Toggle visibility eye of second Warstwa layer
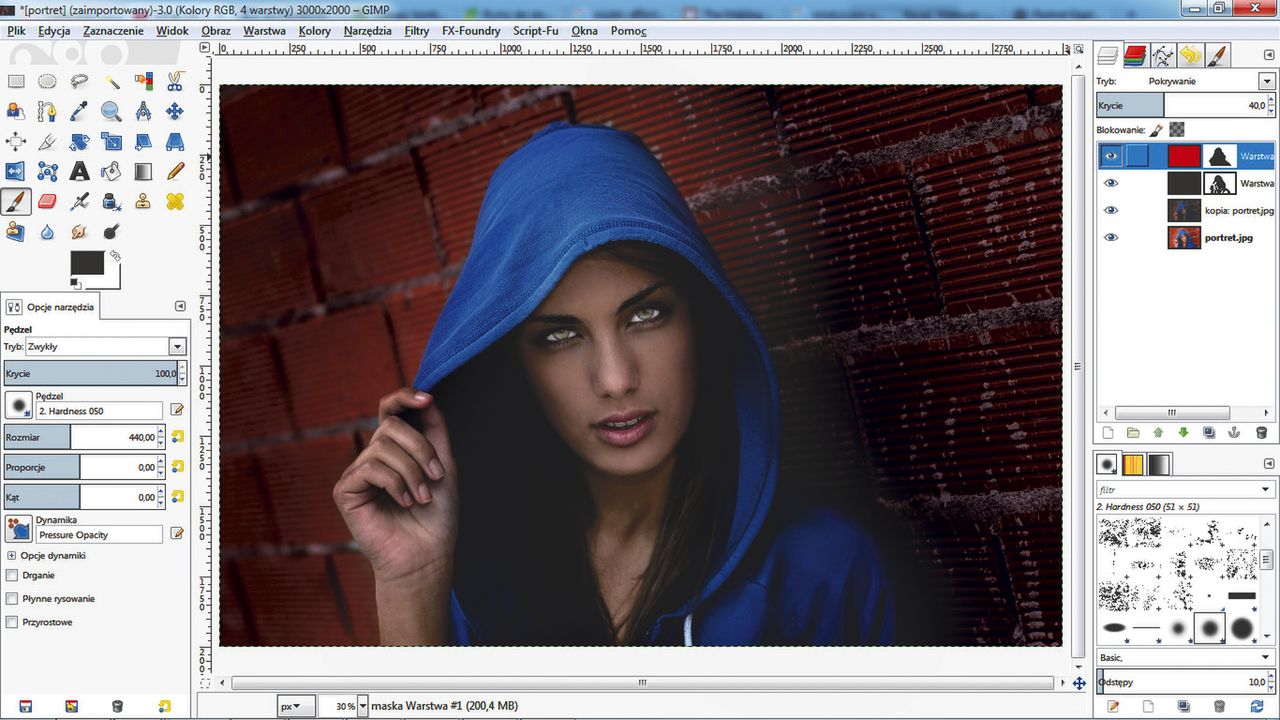This screenshot has height=720, width=1280. click(1110, 183)
